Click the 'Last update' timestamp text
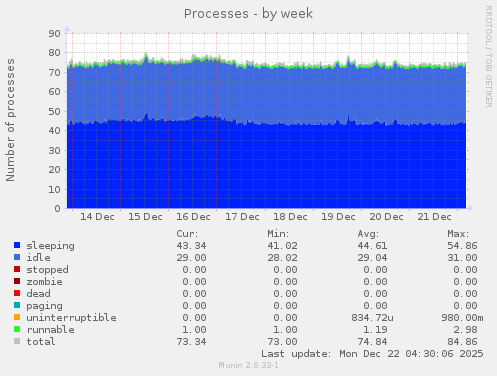 click(x=372, y=354)
